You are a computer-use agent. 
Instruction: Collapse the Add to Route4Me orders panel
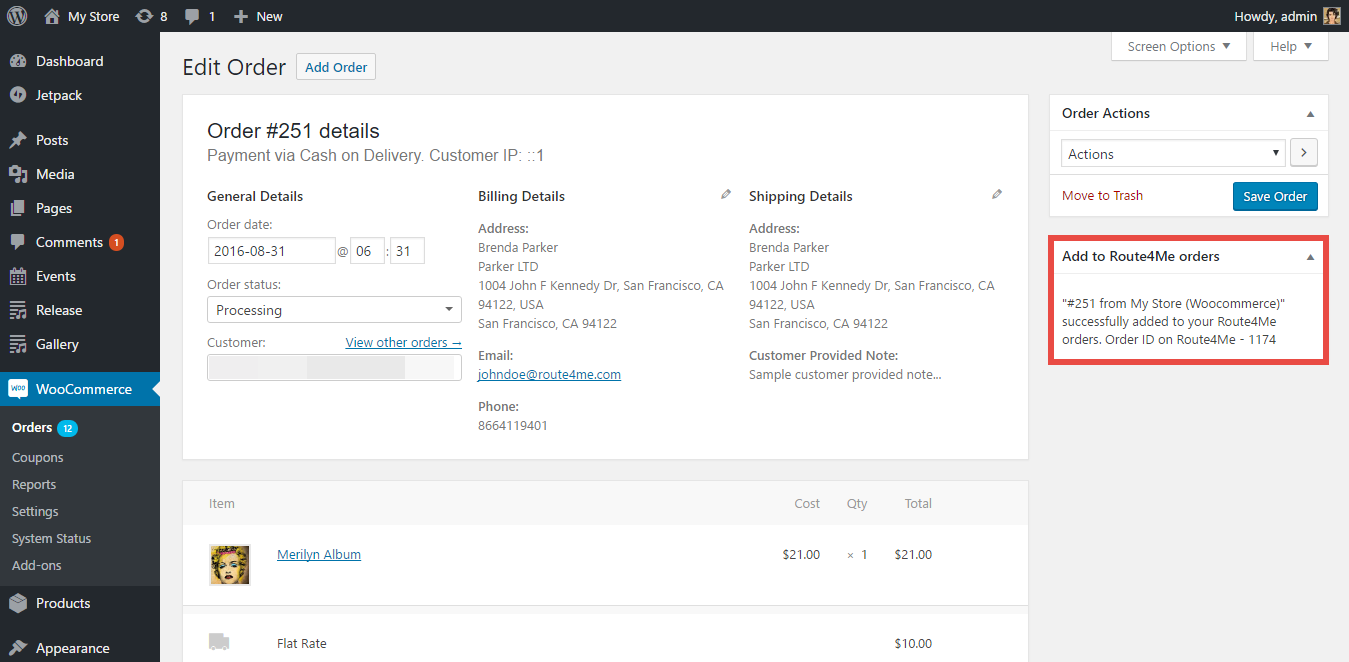tap(1310, 257)
